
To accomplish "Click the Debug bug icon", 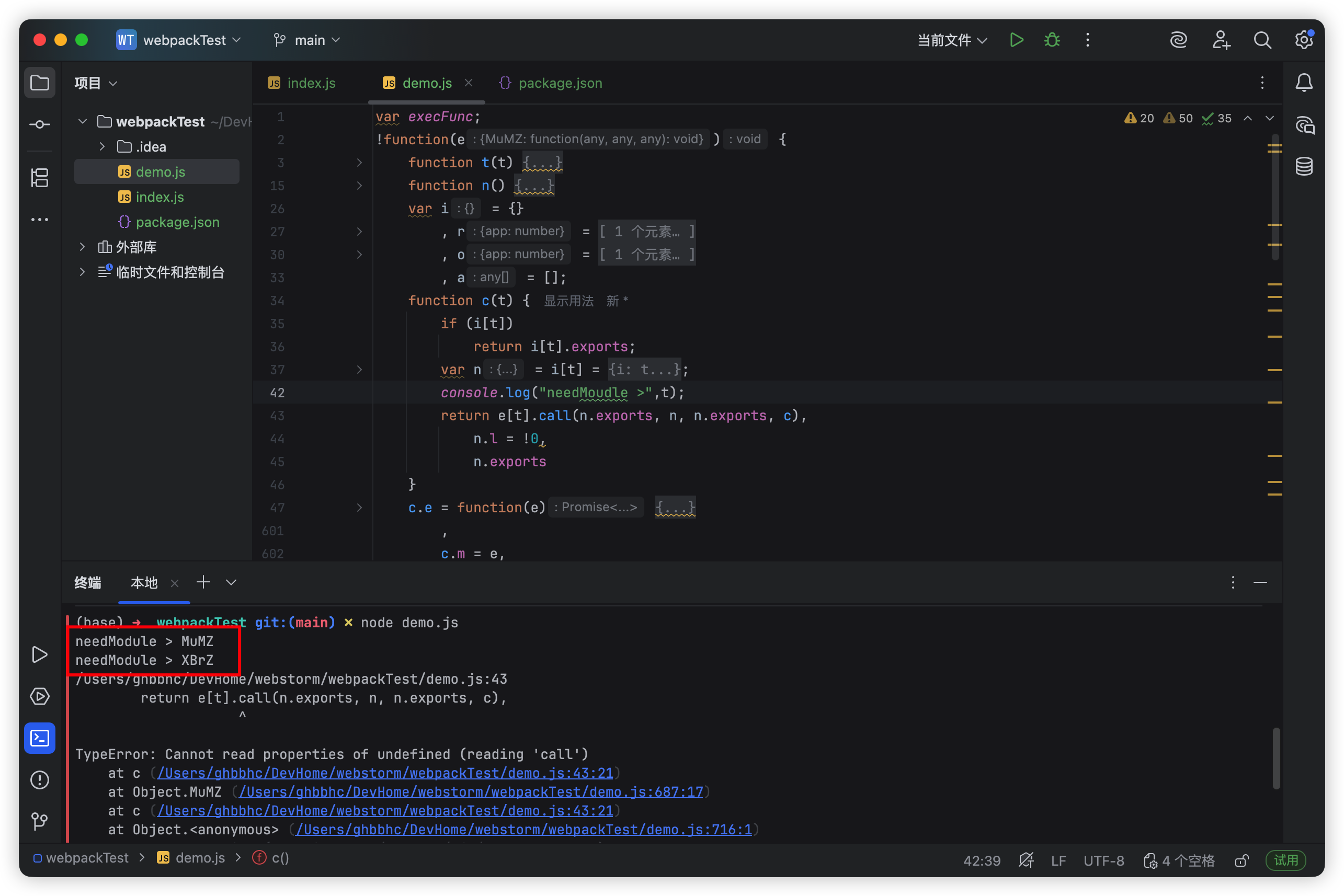I will tap(1052, 40).
